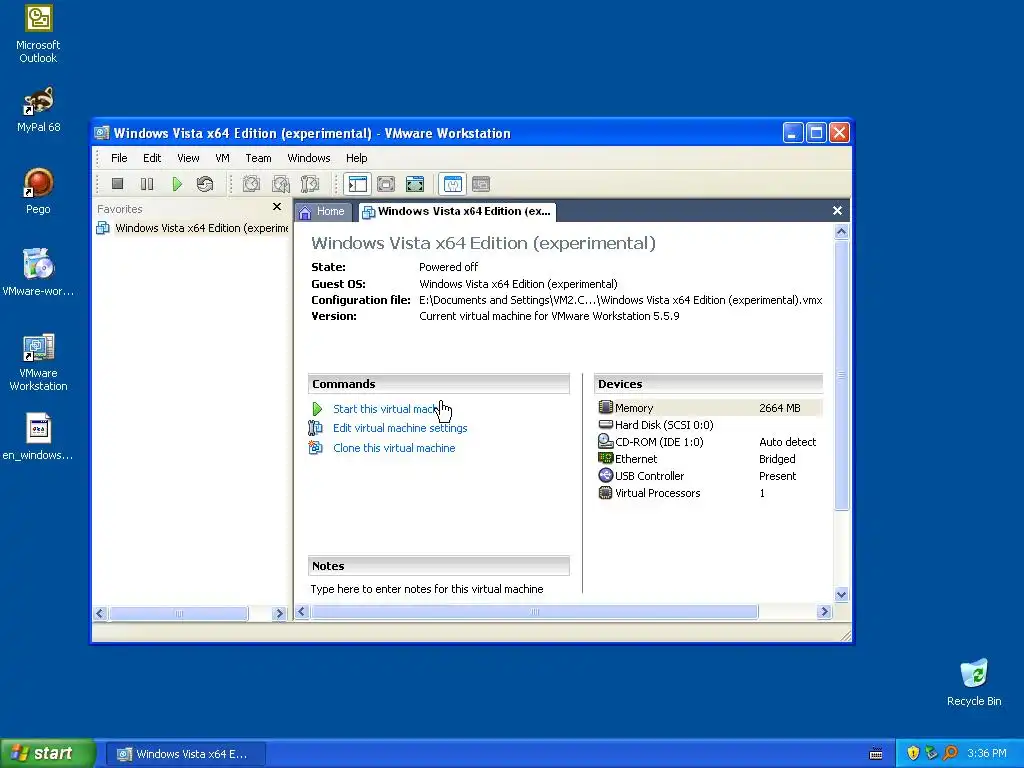Click the Reset toolbar icon

tap(205, 184)
